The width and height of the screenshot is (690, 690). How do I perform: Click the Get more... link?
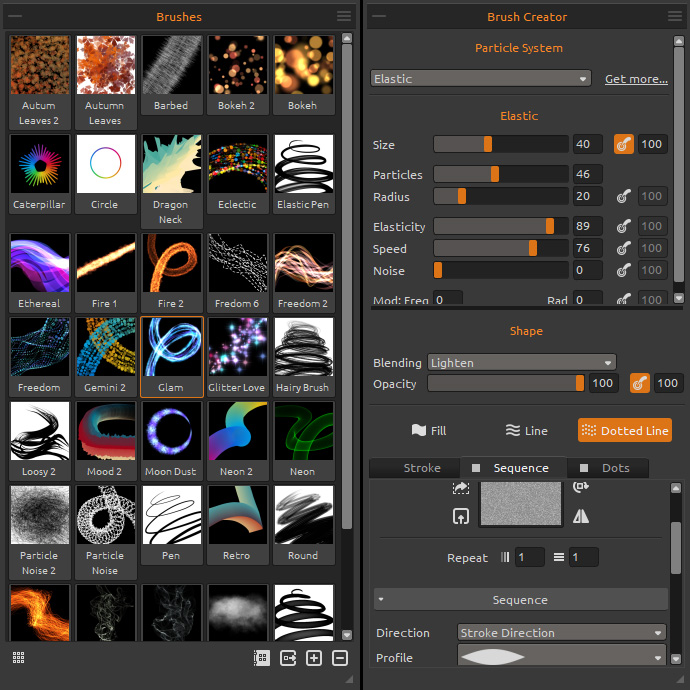(x=636, y=79)
